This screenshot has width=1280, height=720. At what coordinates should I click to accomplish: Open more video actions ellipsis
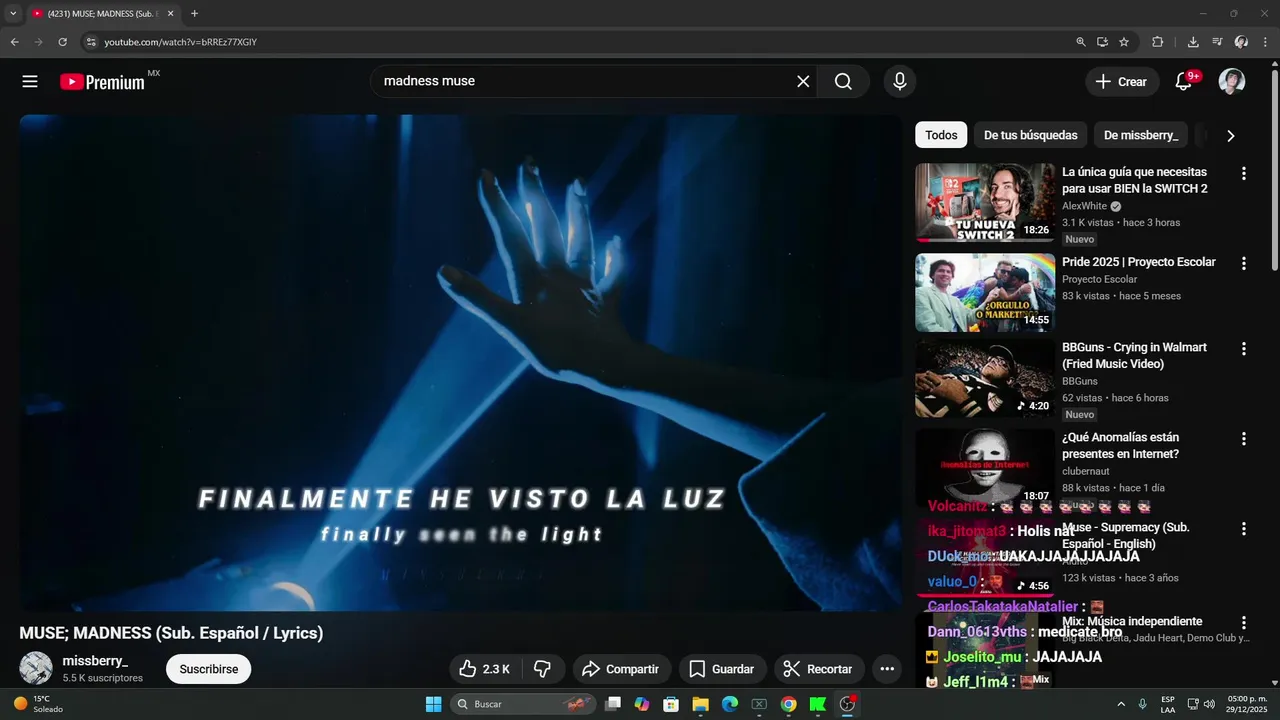coord(886,669)
